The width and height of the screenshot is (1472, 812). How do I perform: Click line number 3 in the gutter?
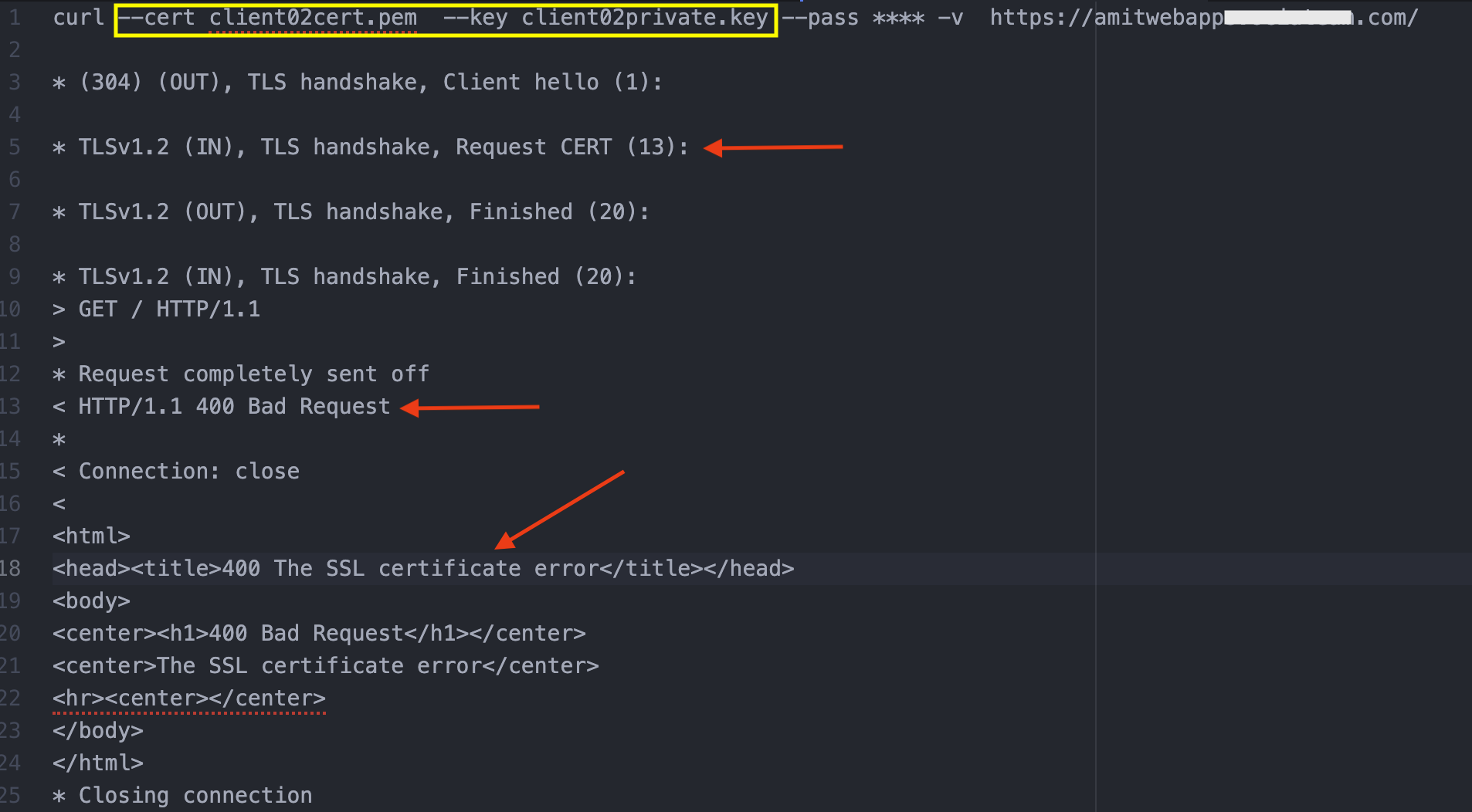click(x=15, y=82)
